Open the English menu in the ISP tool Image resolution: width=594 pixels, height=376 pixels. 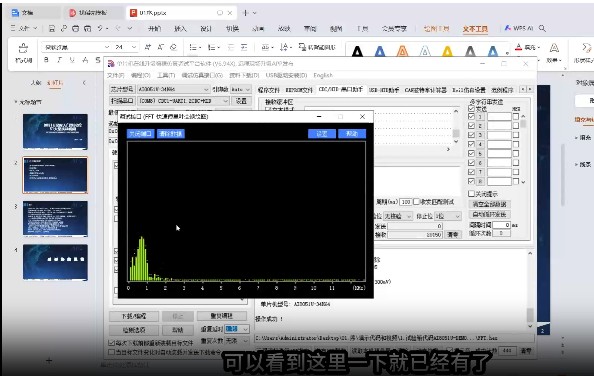323,75
